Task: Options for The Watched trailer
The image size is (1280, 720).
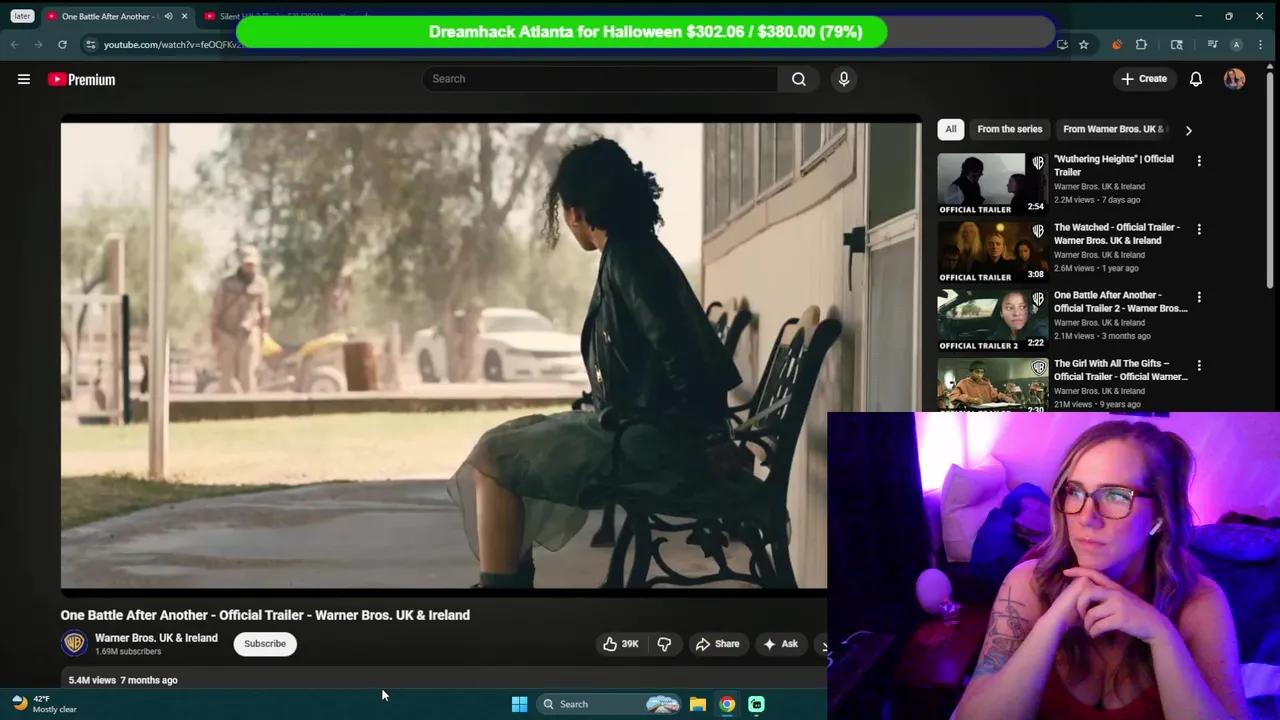Action: 1199,229
